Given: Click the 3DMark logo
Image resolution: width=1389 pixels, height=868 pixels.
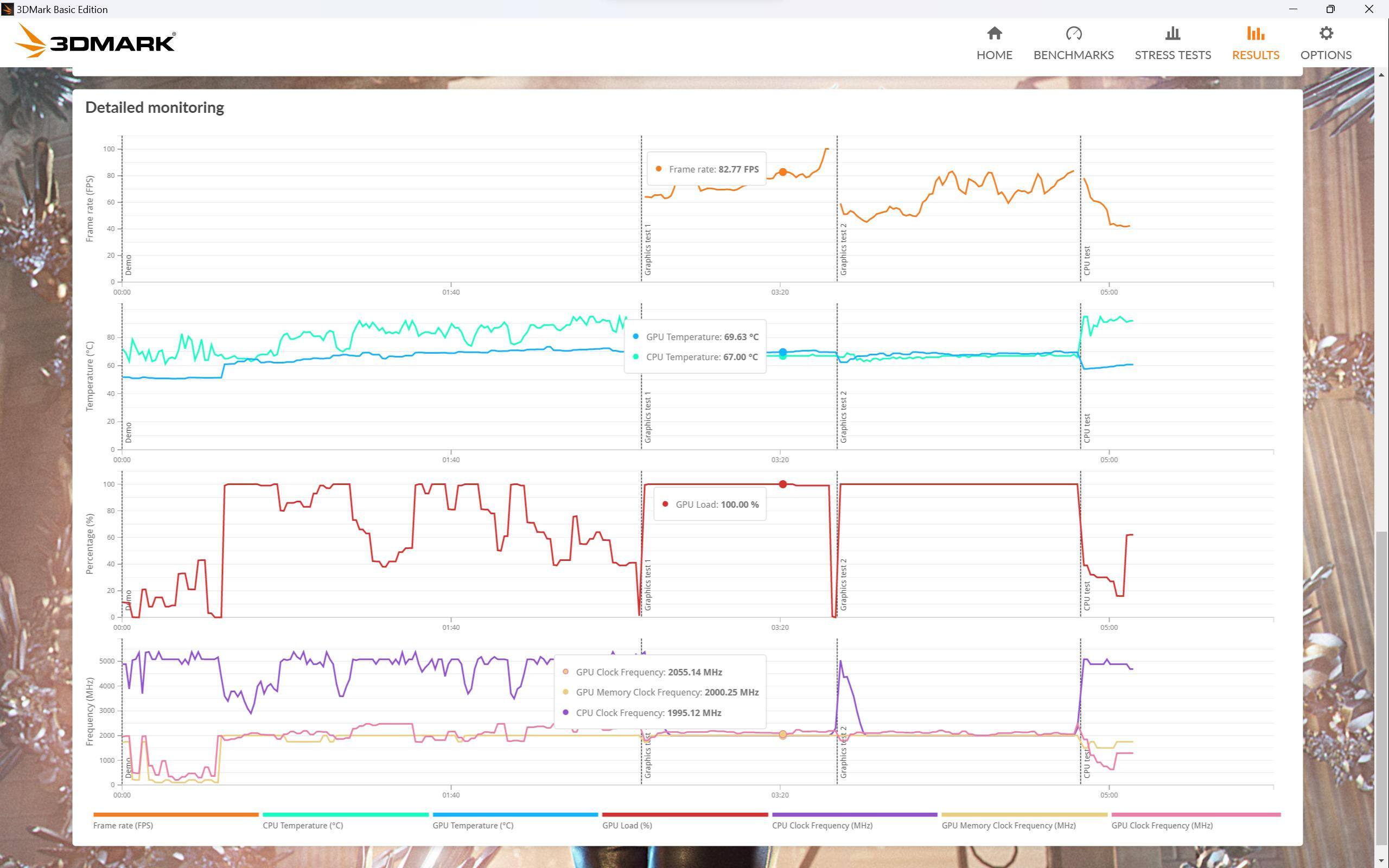Looking at the screenshot, I should tap(95, 42).
